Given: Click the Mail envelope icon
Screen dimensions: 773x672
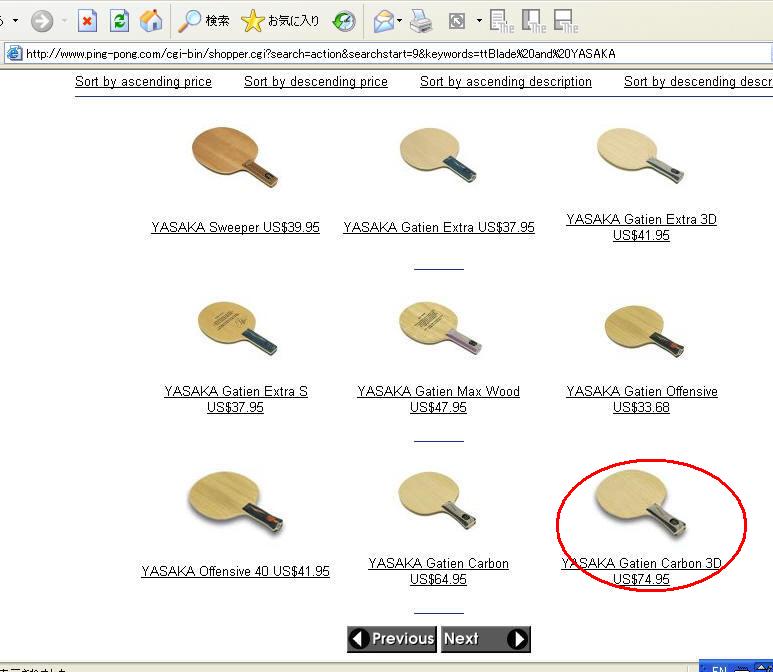Looking at the screenshot, I should click(x=384, y=21).
